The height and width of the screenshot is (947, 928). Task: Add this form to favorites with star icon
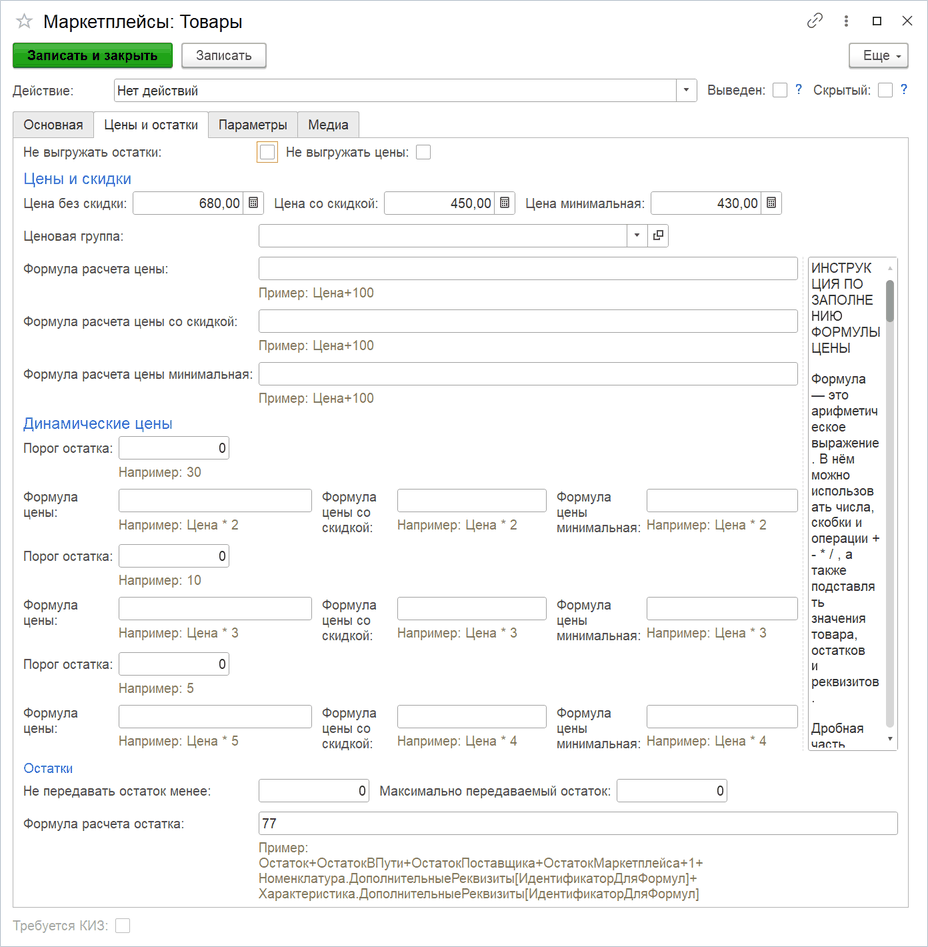tap(24, 22)
